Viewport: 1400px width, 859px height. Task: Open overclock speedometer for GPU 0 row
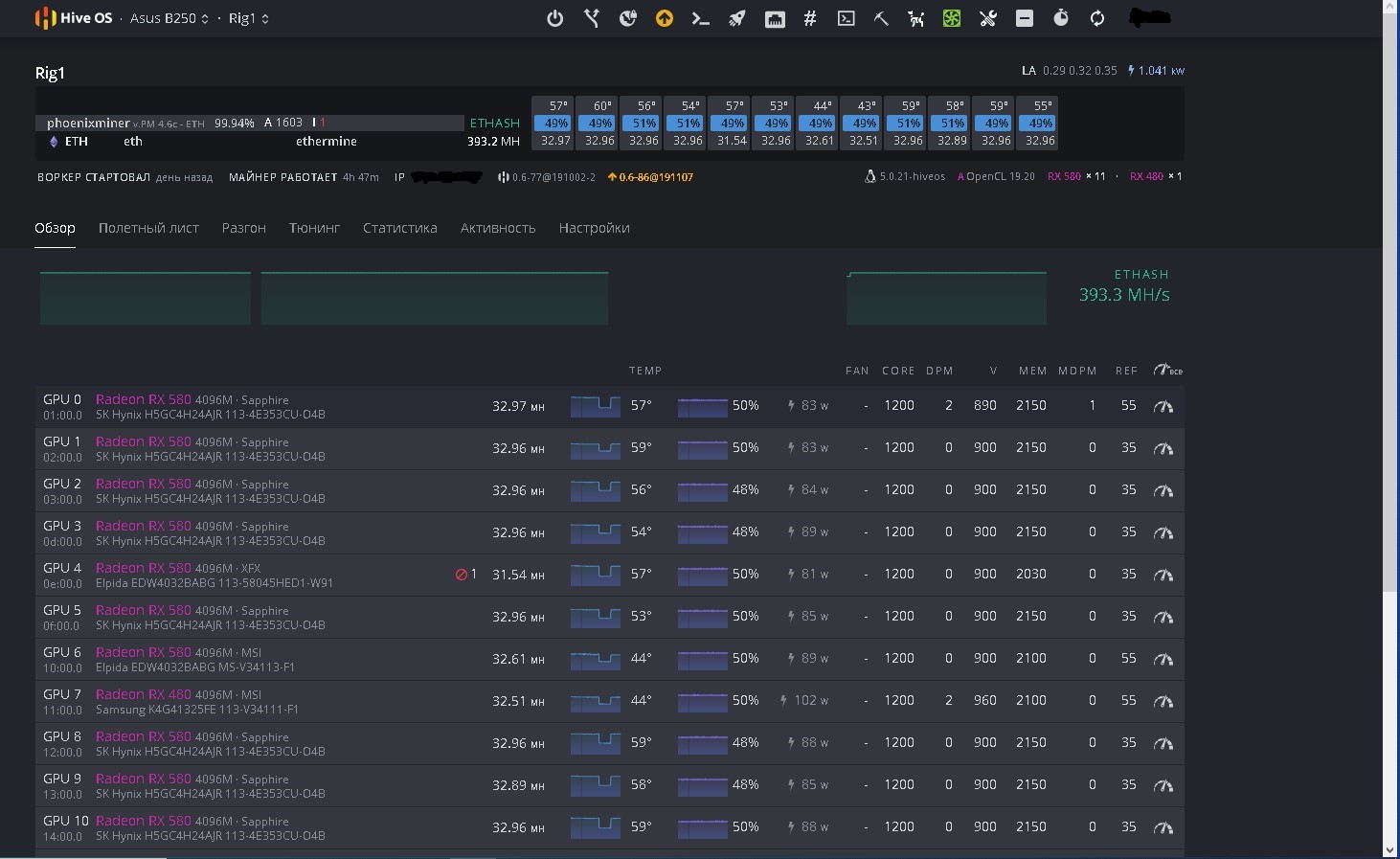(1163, 407)
